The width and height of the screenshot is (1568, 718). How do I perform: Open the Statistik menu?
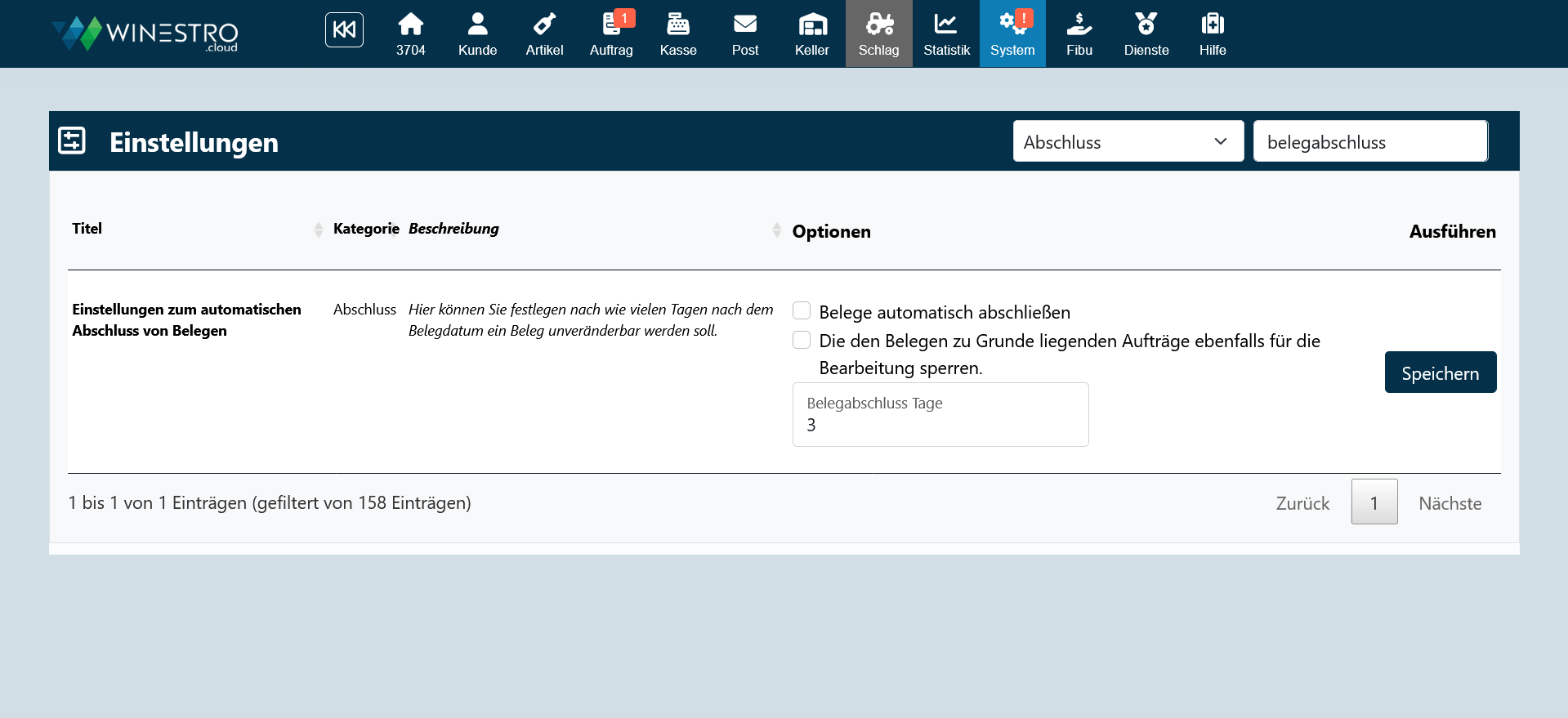946,33
